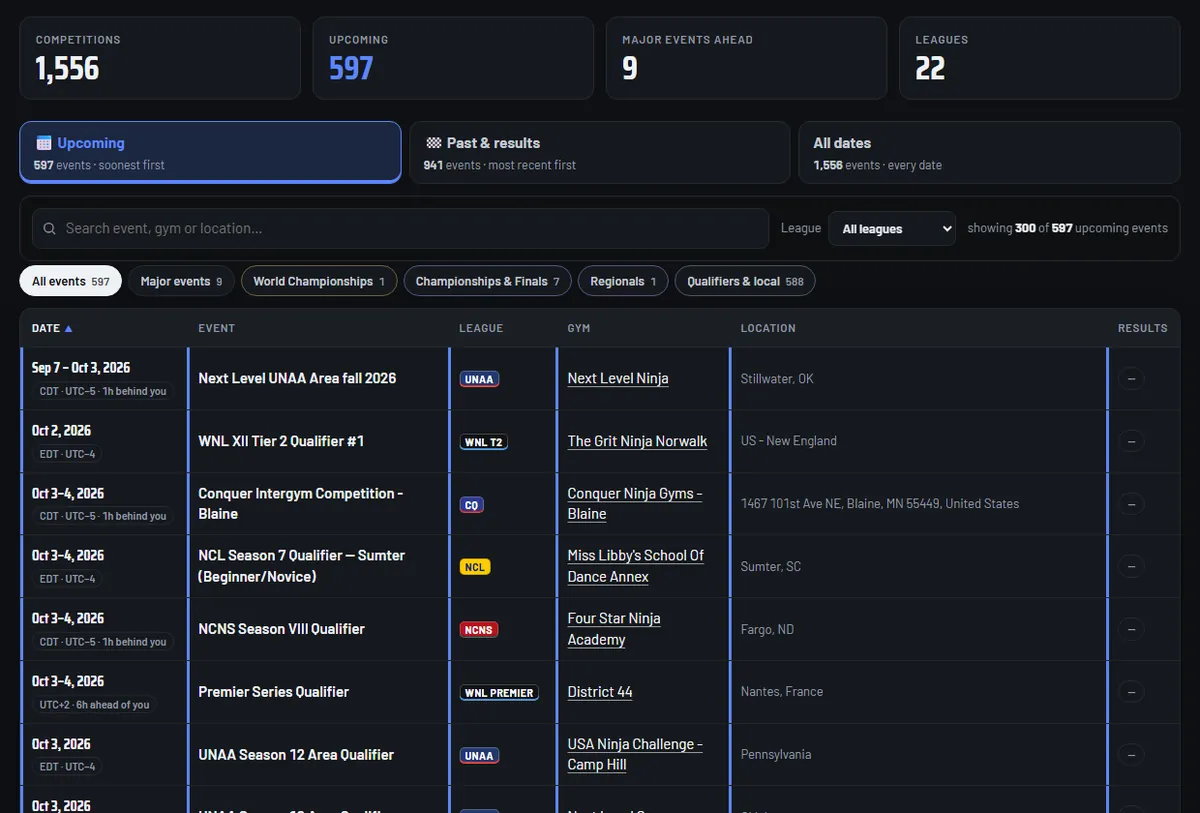
Task: Click location Stillwater, OK
Action: pos(777,379)
